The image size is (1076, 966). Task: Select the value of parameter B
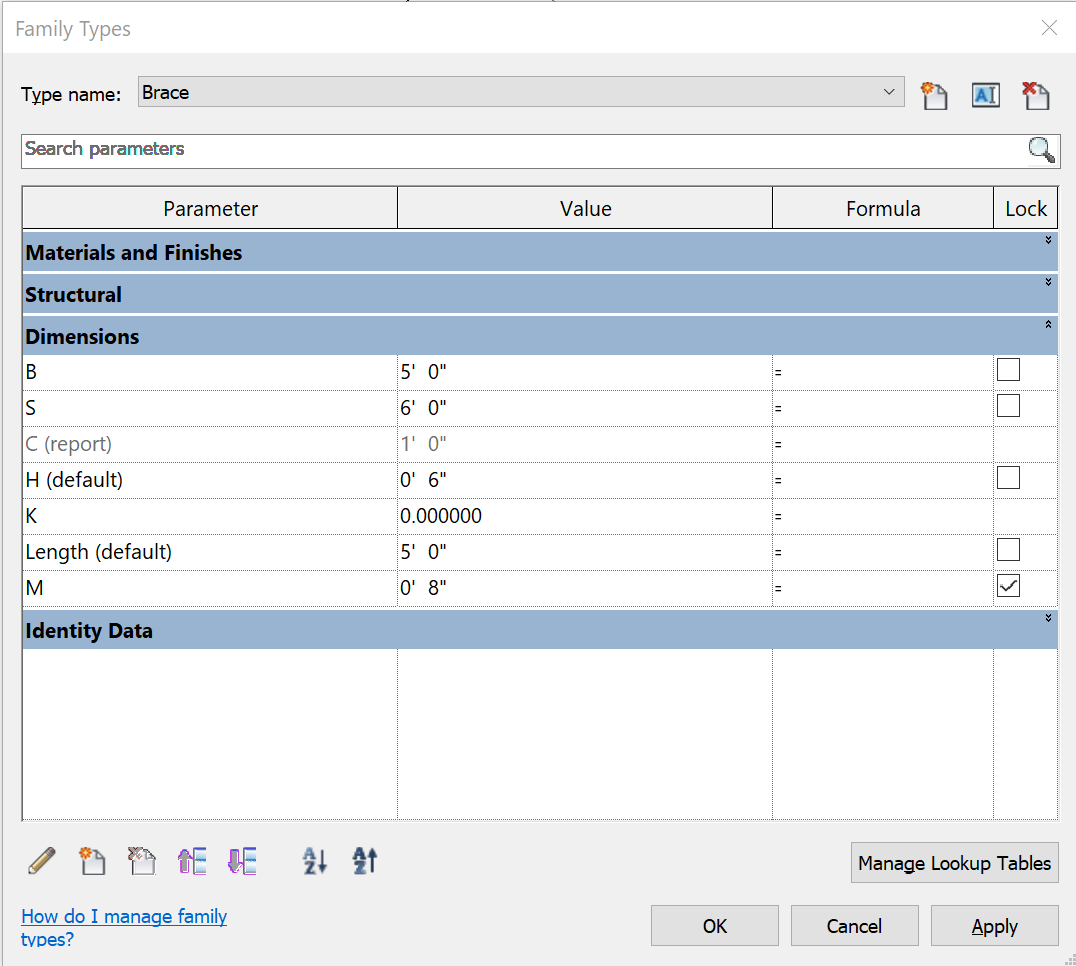585,373
